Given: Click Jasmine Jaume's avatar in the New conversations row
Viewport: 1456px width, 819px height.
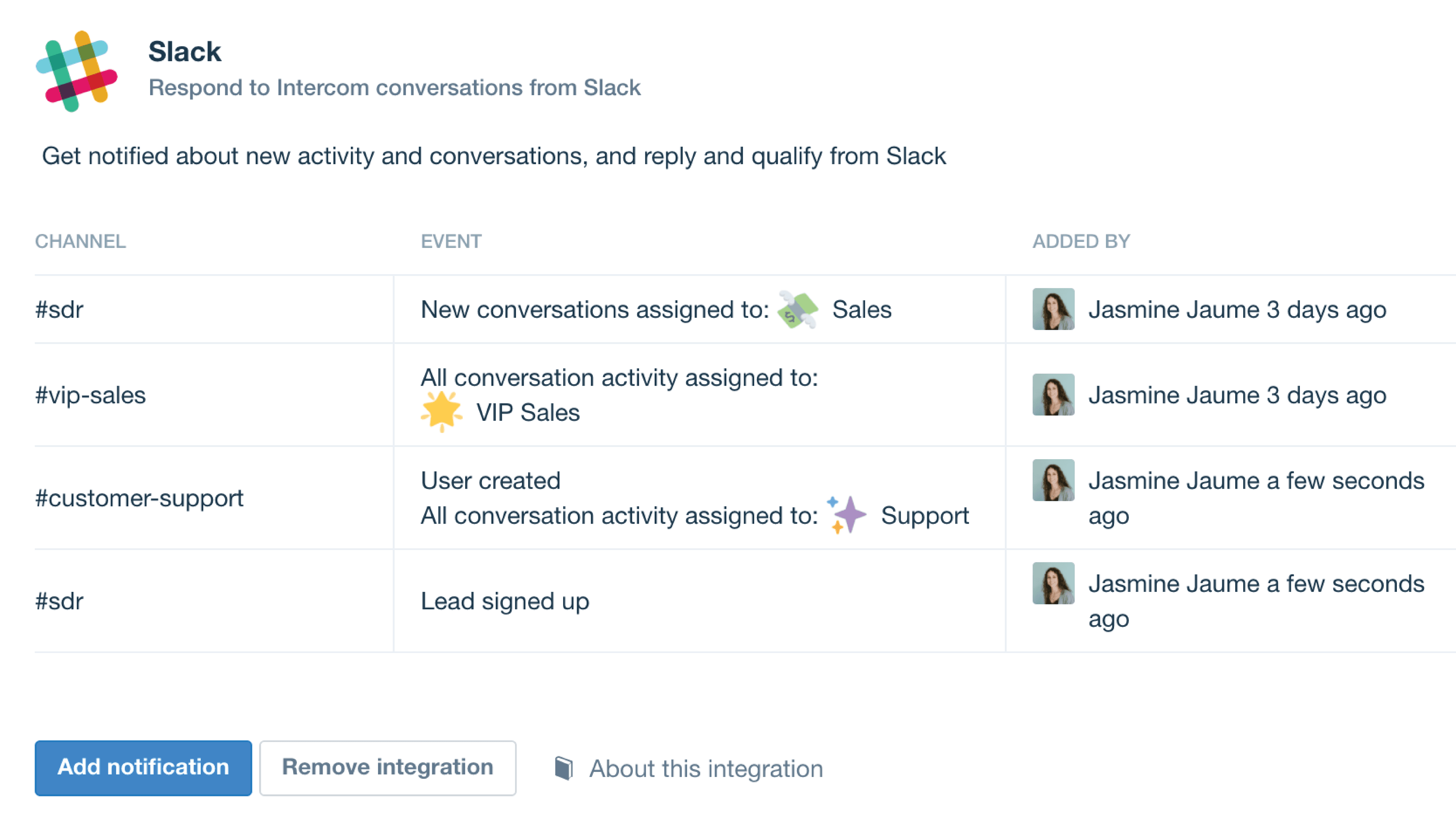Looking at the screenshot, I should [1053, 309].
